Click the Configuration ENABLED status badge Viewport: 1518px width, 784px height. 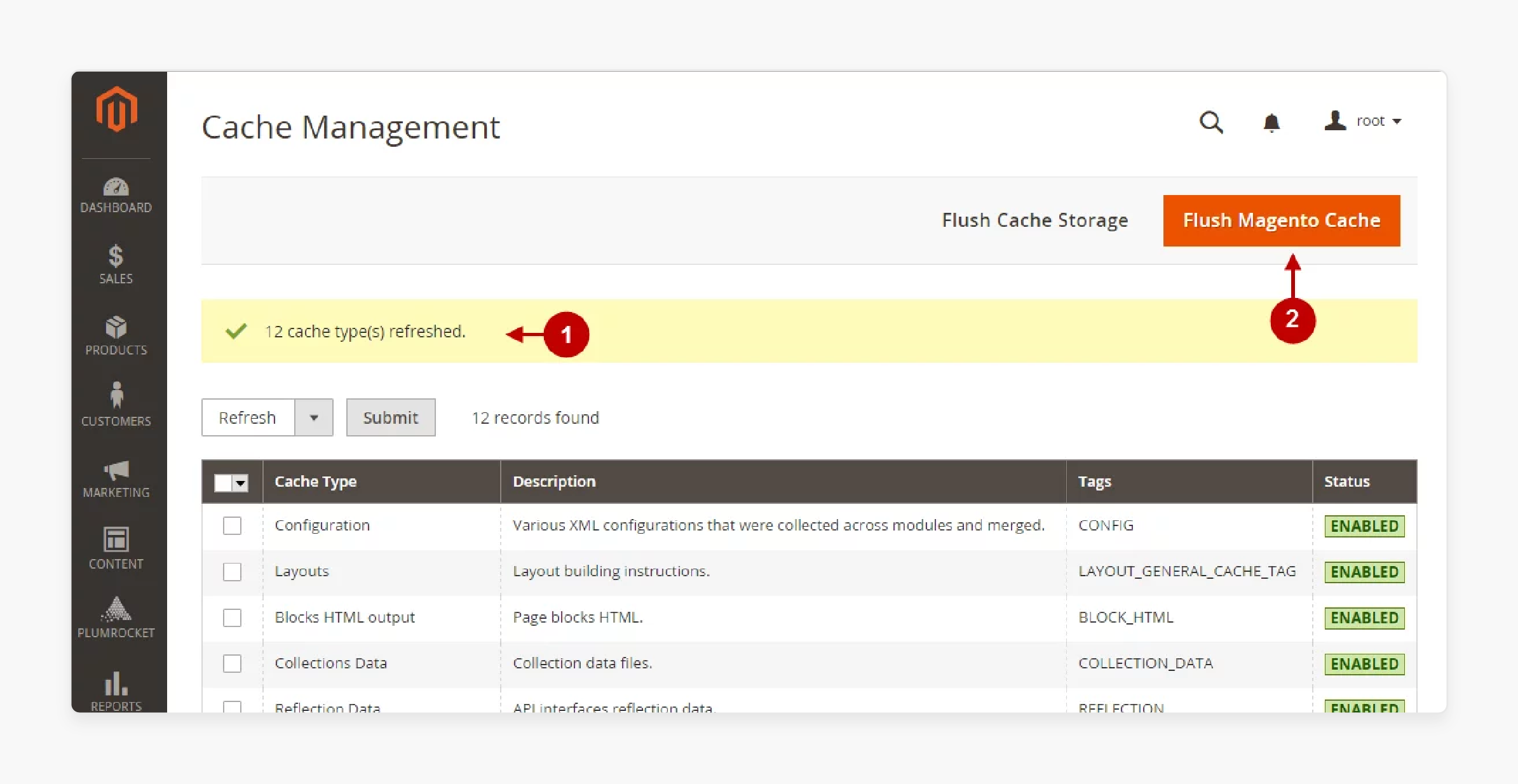coord(1364,526)
